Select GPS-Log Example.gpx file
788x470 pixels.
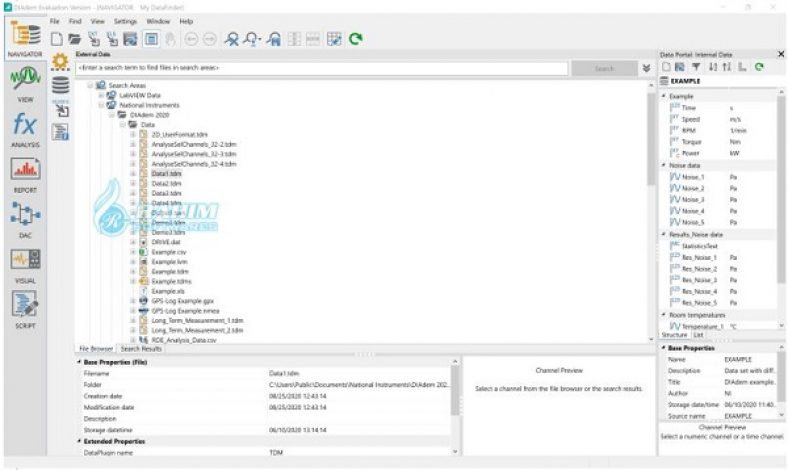pyautogui.click(x=182, y=301)
